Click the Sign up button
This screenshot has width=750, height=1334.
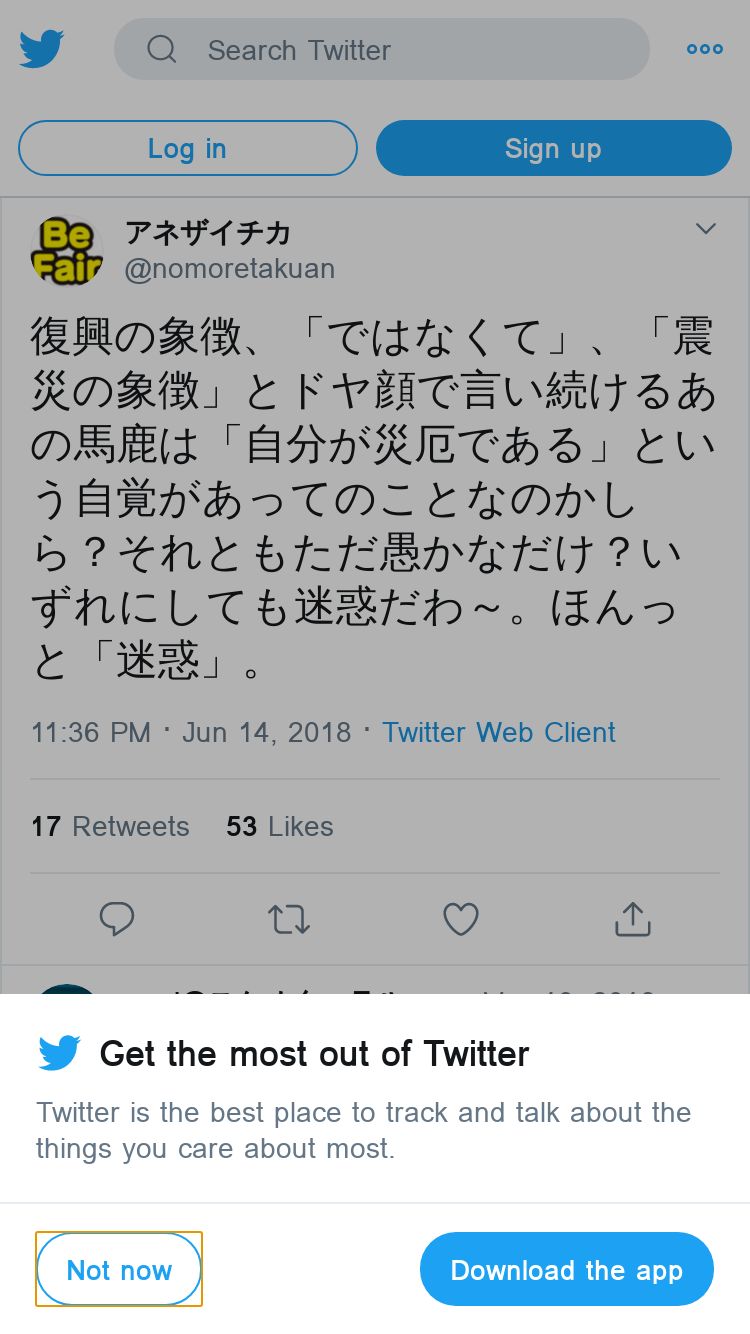(554, 148)
